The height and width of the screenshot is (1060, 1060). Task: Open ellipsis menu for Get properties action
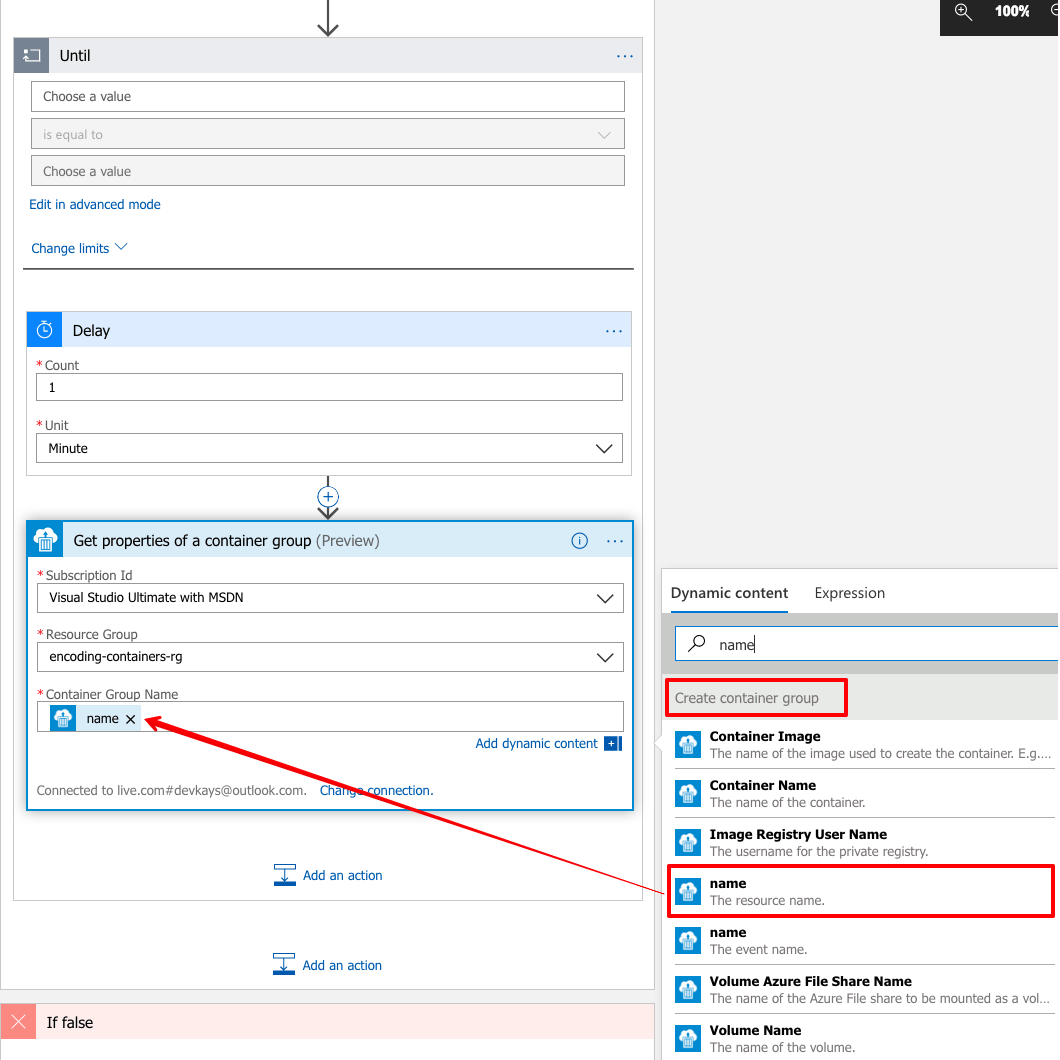(614, 541)
